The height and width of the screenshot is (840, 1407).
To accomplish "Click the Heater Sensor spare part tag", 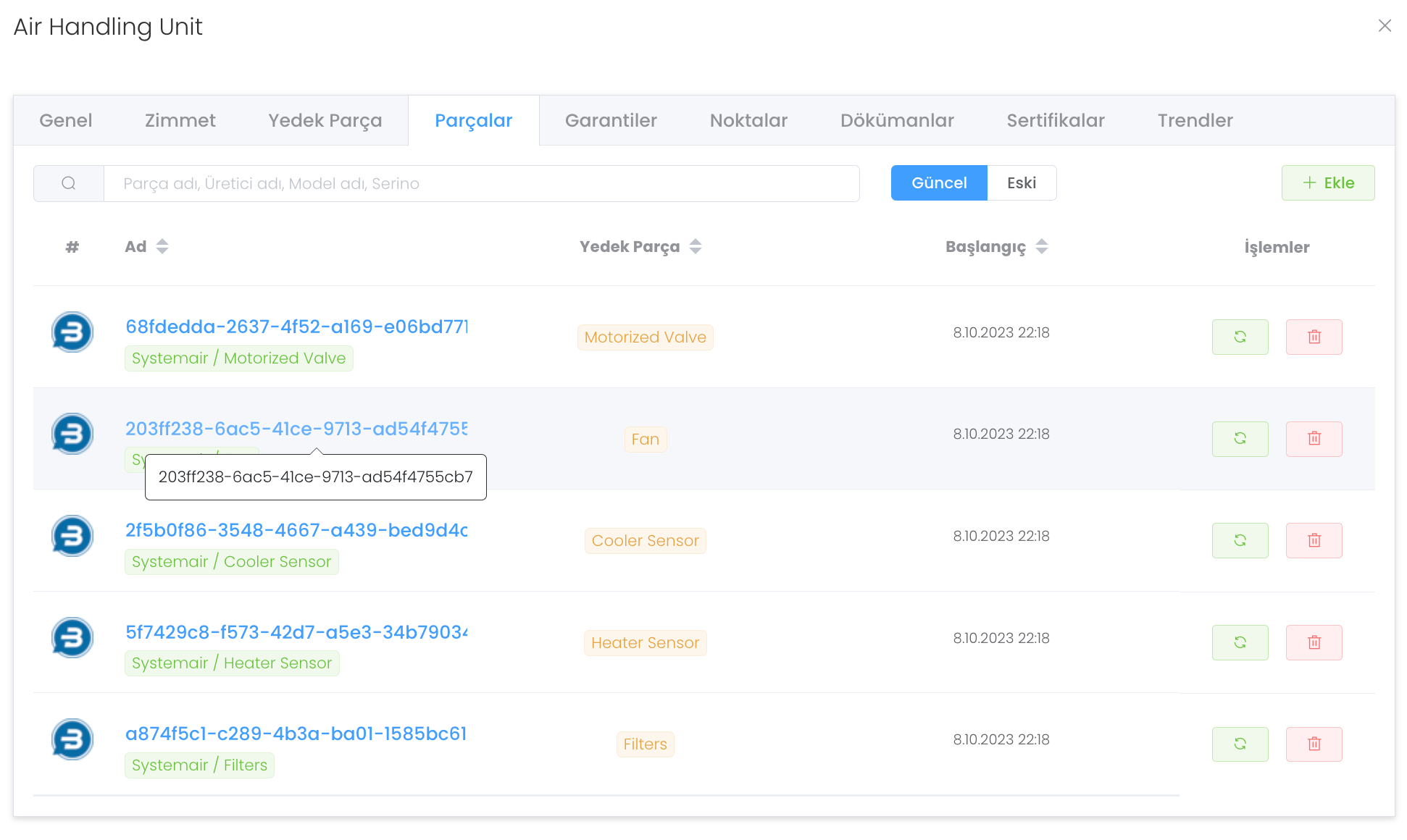I will tap(645, 642).
